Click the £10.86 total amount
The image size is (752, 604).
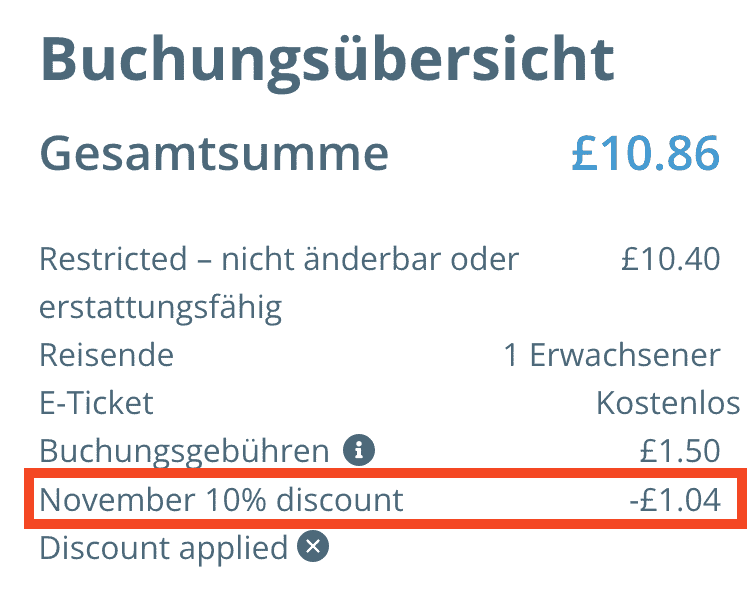[645, 154]
